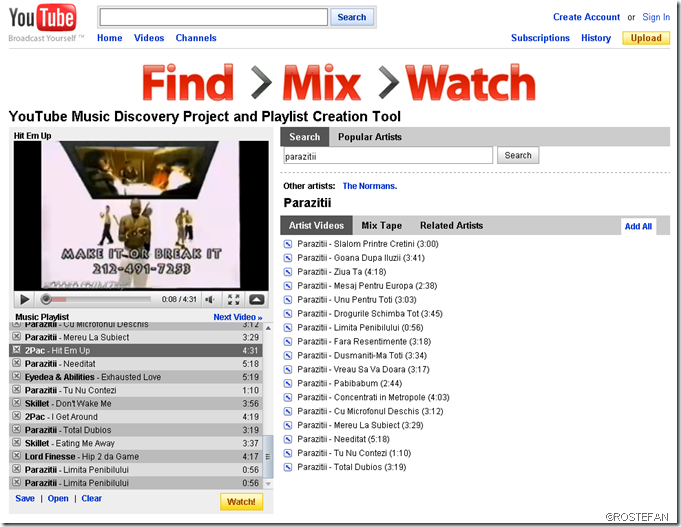Remove Hip 2 da Game from playlist
Screen dimensions: 681x527
tap(17, 456)
